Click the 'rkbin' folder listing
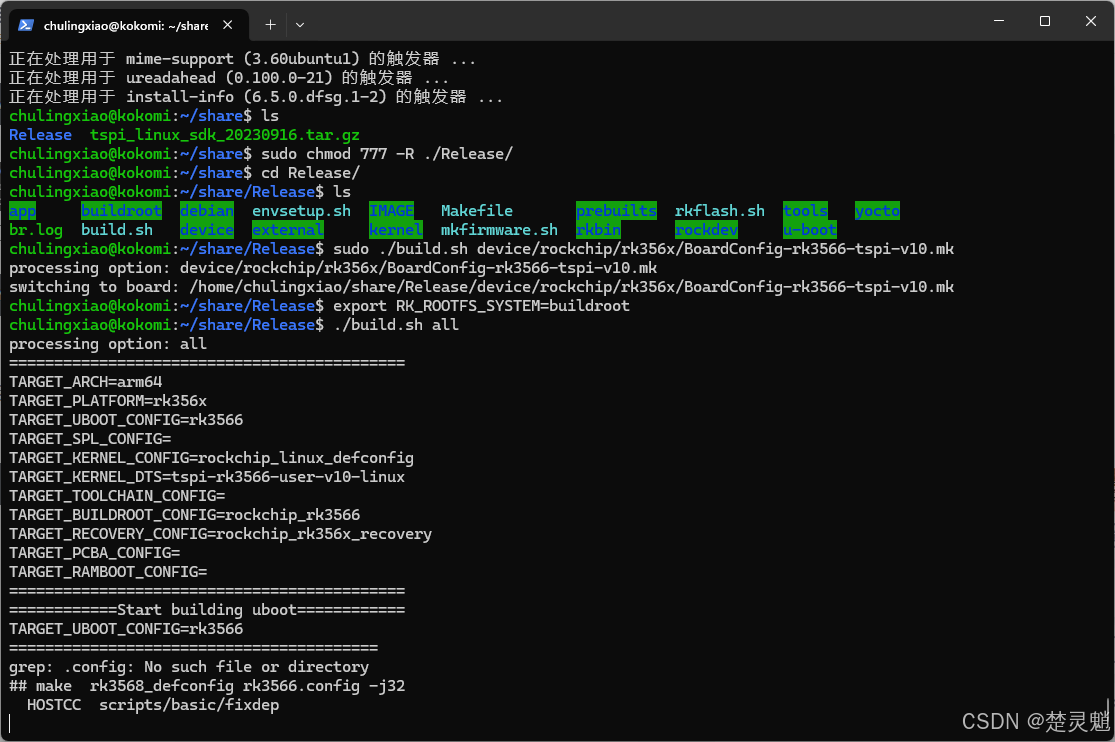1115x742 pixels. coord(599,230)
